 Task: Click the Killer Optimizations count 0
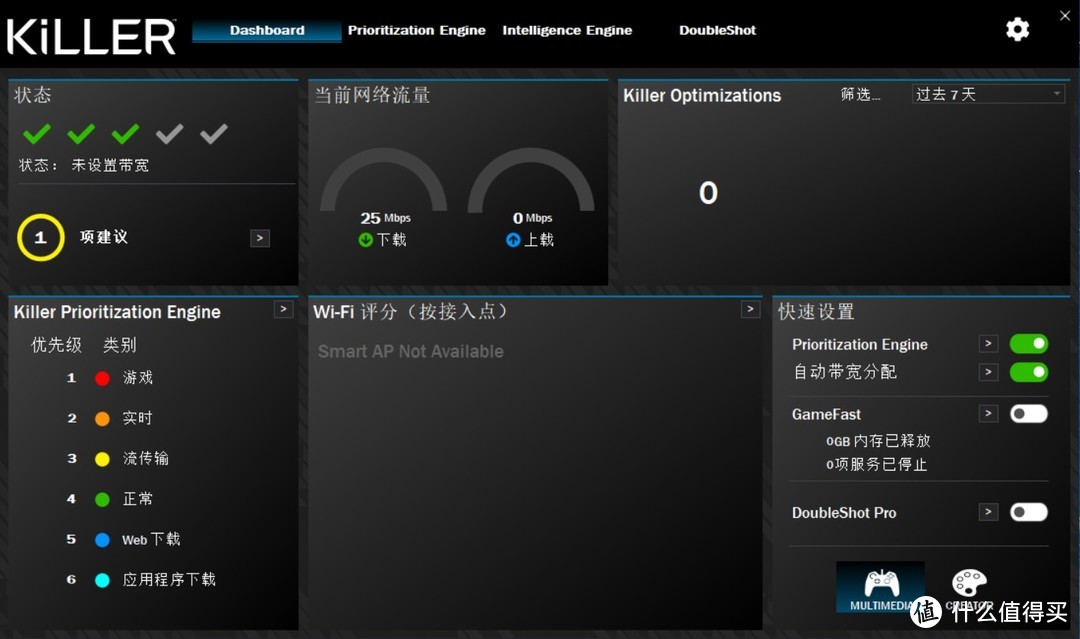(708, 193)
